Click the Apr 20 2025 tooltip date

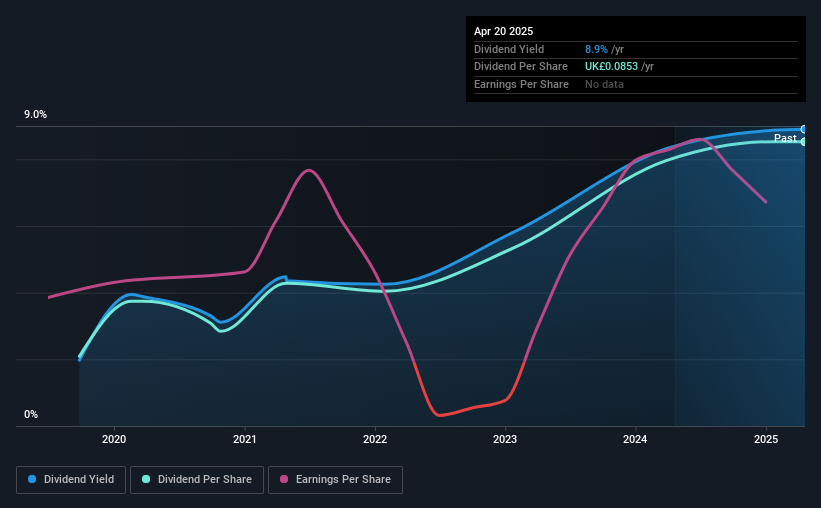(504, 31)
